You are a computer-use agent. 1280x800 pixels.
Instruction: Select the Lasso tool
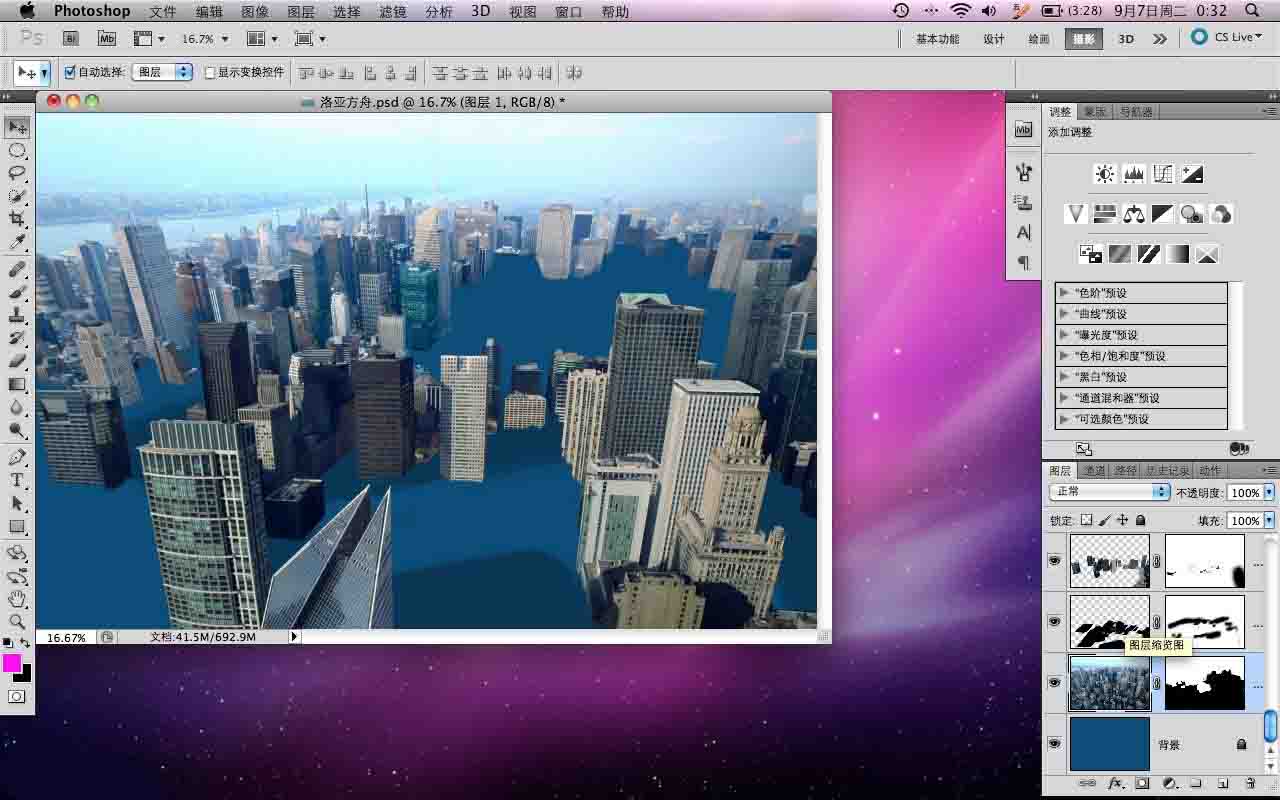click(17, 173)
